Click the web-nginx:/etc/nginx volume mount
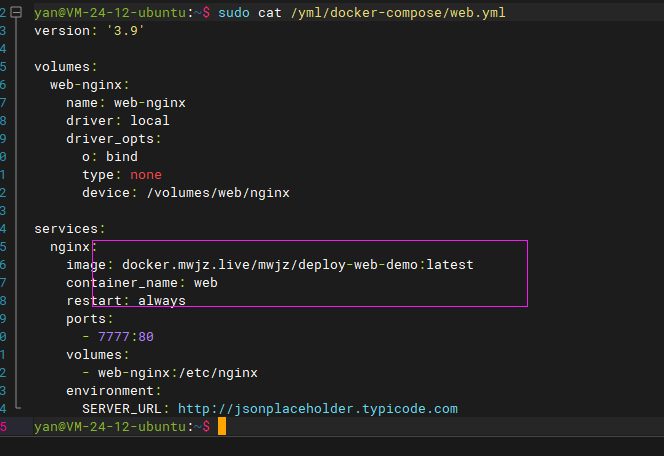664x456 pixels. pos(178,373)
